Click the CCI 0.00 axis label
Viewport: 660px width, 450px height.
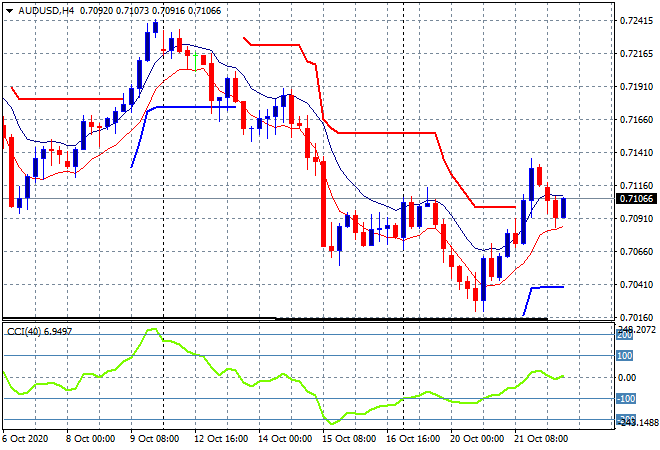[x=627, y=378]
